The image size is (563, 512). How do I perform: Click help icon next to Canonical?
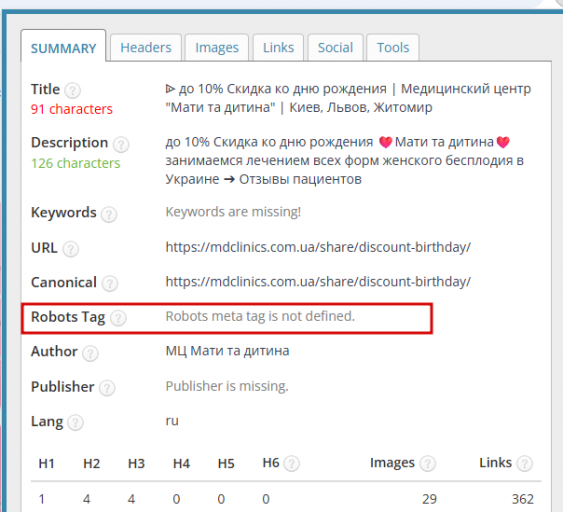110,283
